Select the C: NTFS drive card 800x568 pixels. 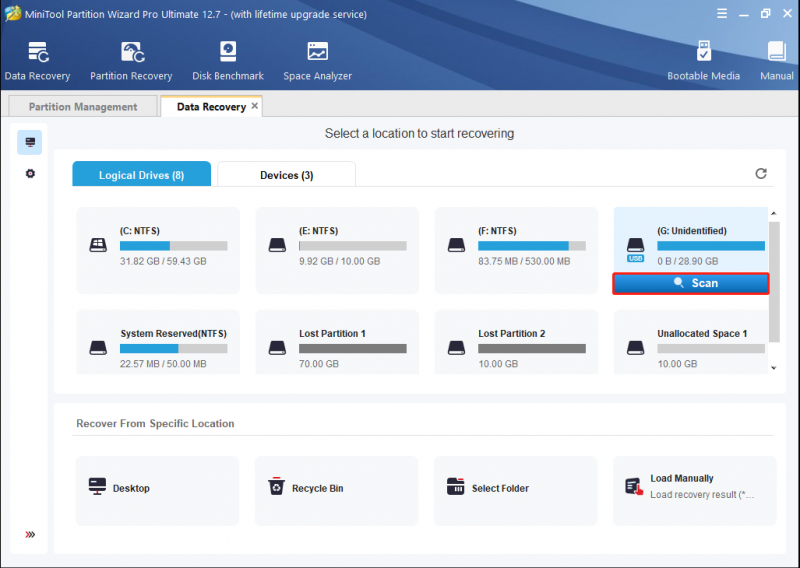[x=158, y=250]
